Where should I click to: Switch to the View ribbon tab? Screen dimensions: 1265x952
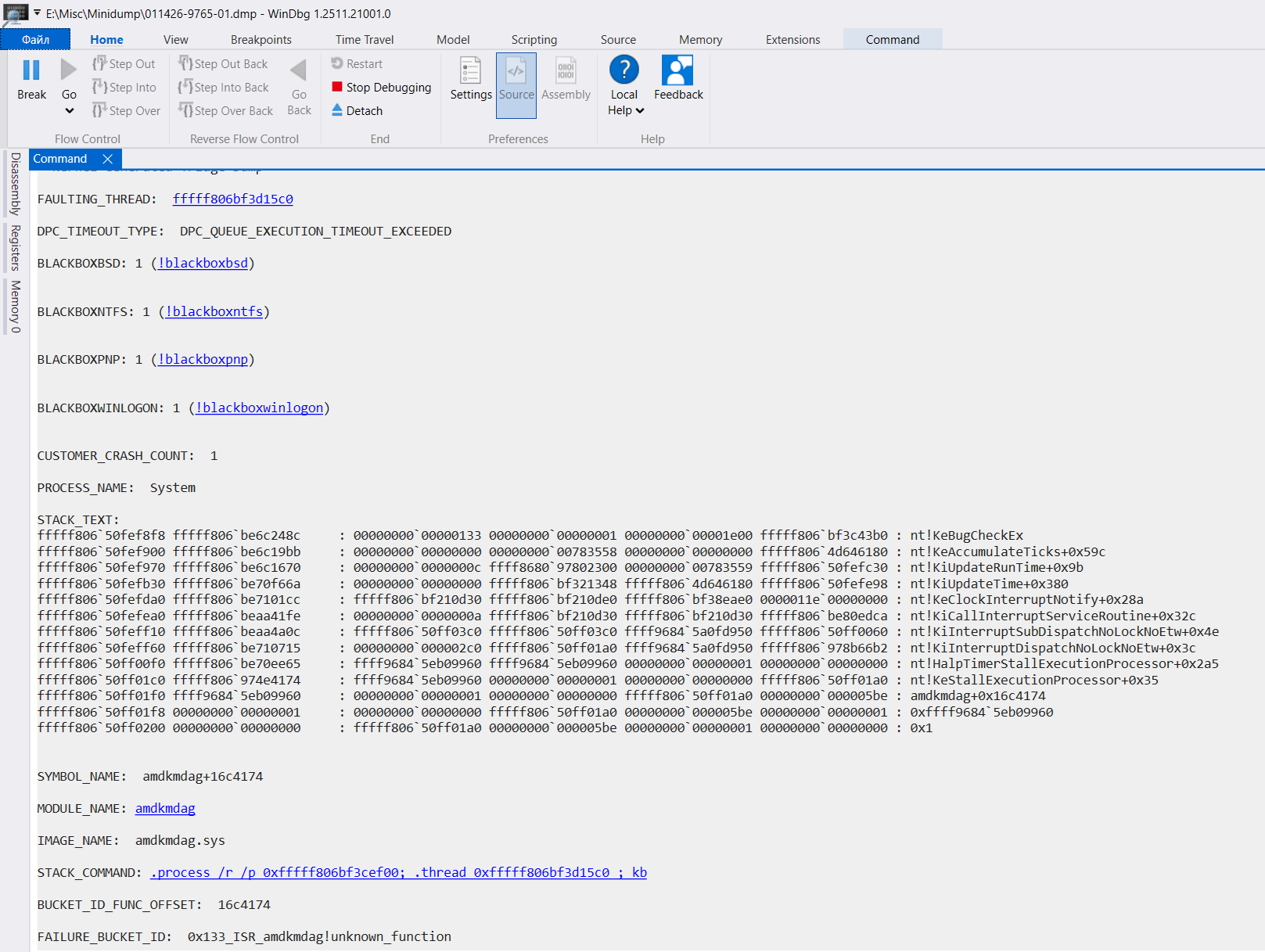(176, 39)
